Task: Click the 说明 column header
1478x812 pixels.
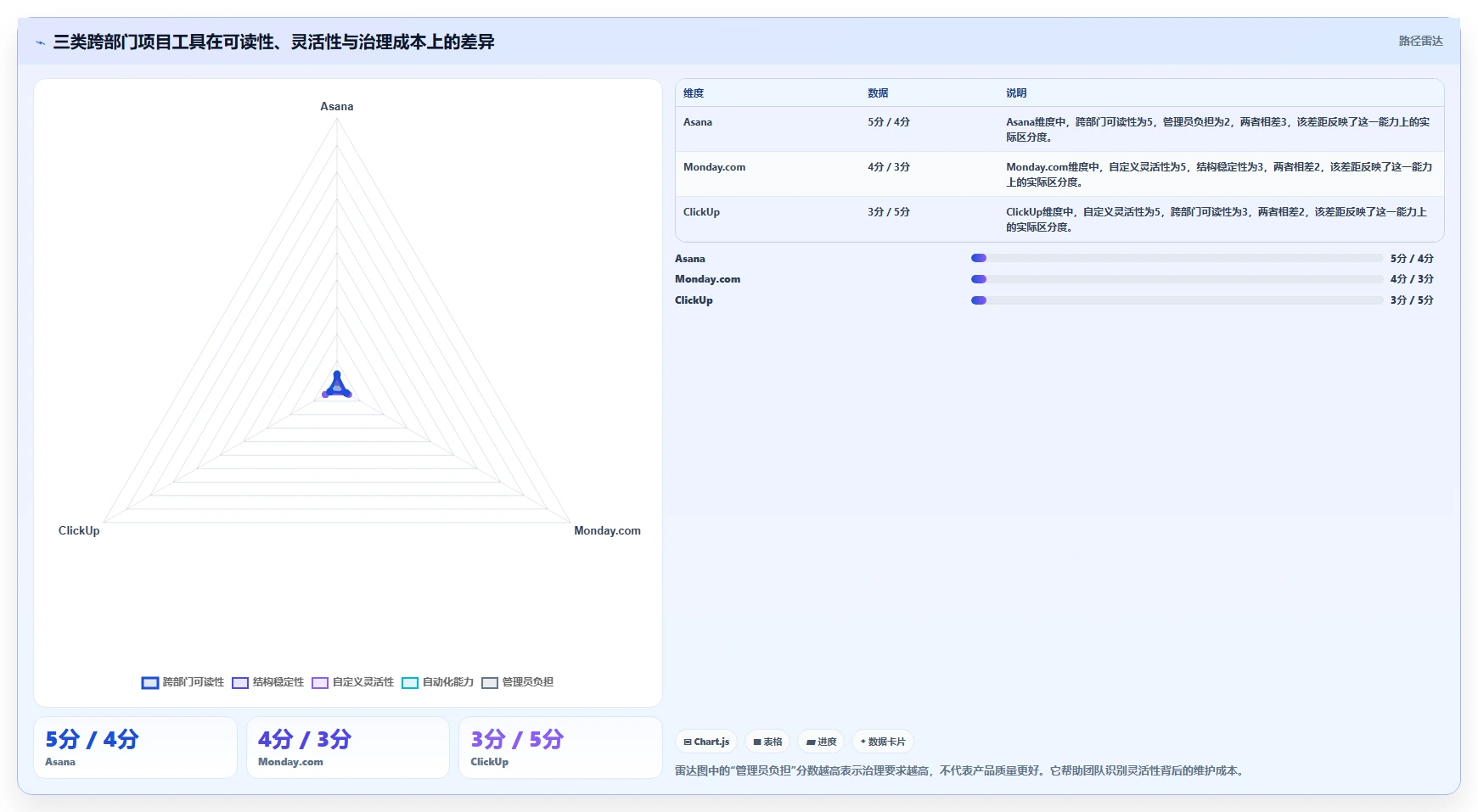Action: (x=1016, y=93)
